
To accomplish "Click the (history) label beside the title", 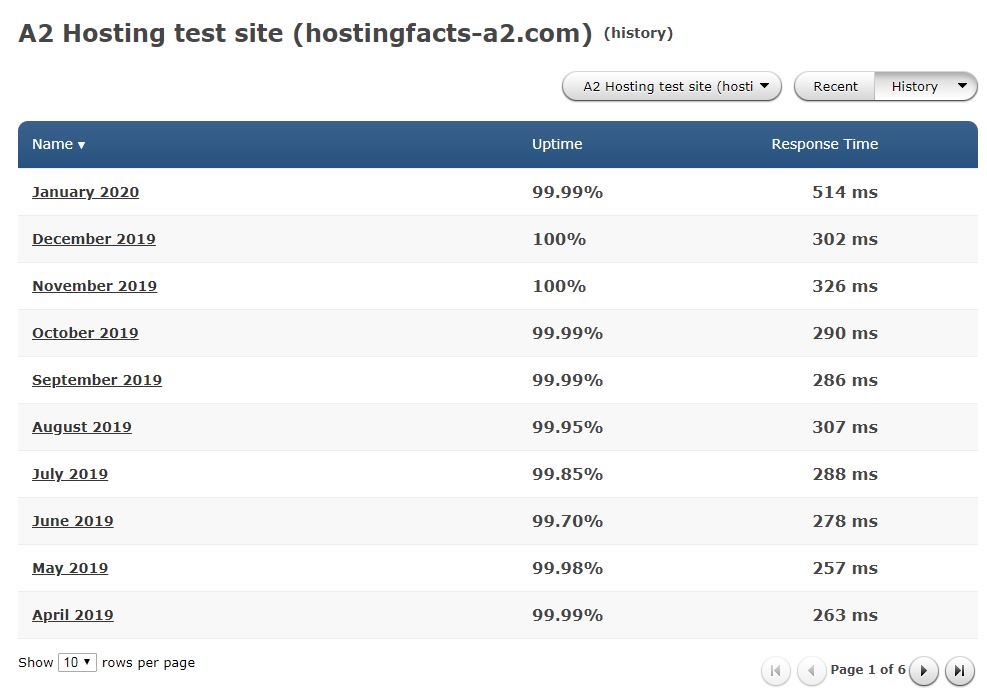I will [638, 33].
